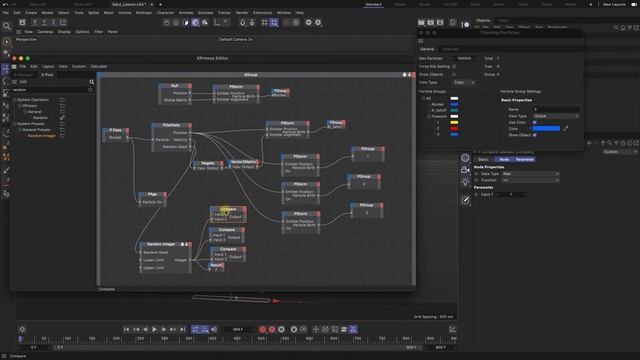Click the light bulb icon in side strip
The height and width of the screenshot is (360, 640).
click(x=465, y=182)
